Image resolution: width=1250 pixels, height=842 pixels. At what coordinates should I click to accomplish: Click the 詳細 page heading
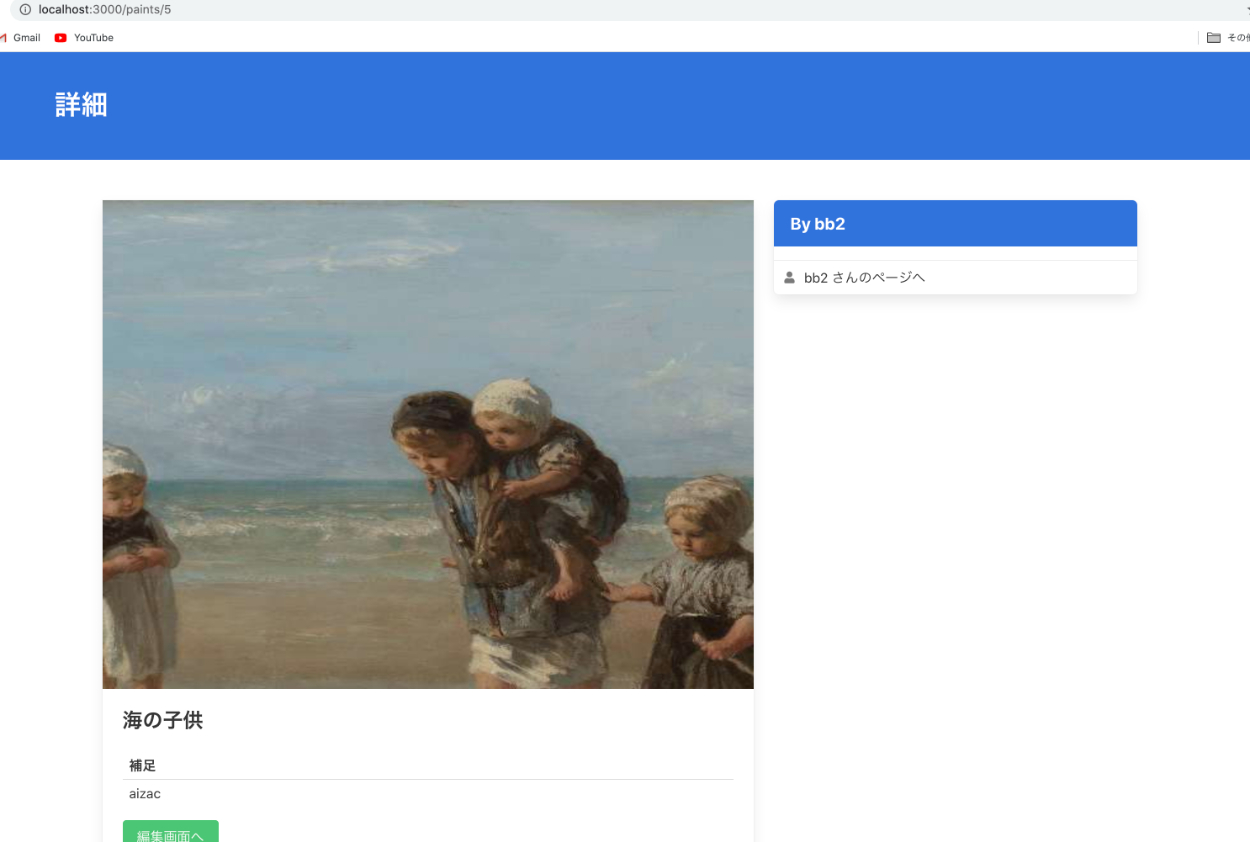(81, 105)
